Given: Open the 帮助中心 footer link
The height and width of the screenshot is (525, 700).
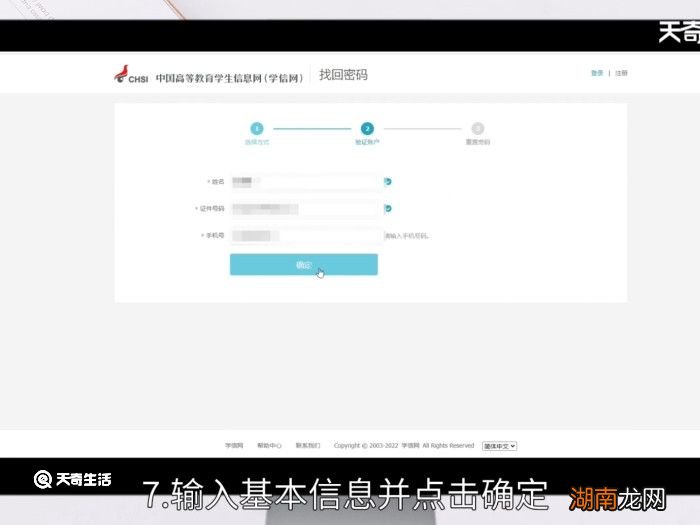Looking at the screenshot, I should [269, 446].
